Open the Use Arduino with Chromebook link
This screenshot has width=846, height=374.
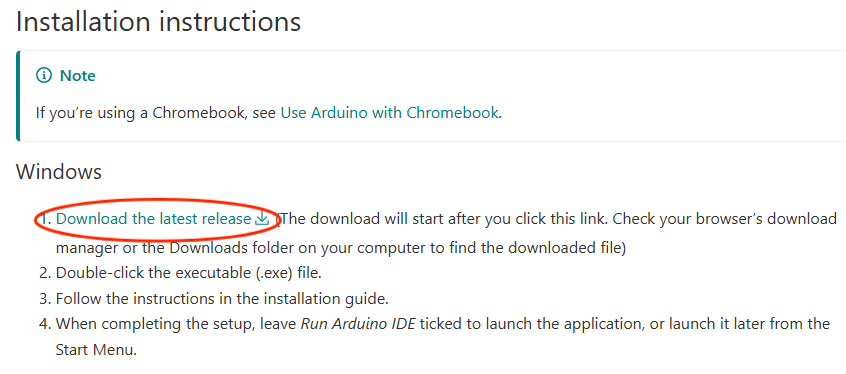(389, 113)
